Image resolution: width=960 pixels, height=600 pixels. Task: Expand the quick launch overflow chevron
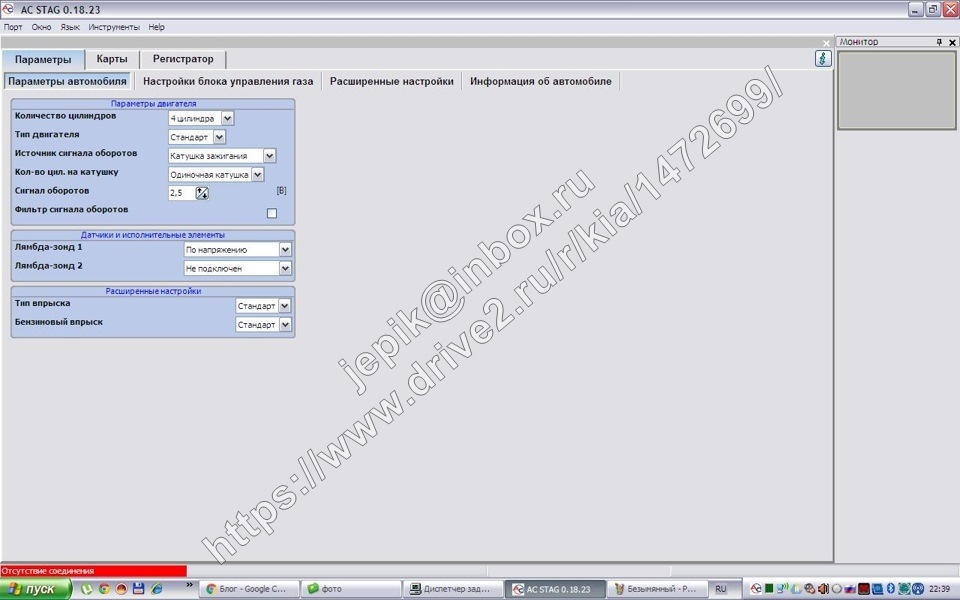tap(189, 585)
